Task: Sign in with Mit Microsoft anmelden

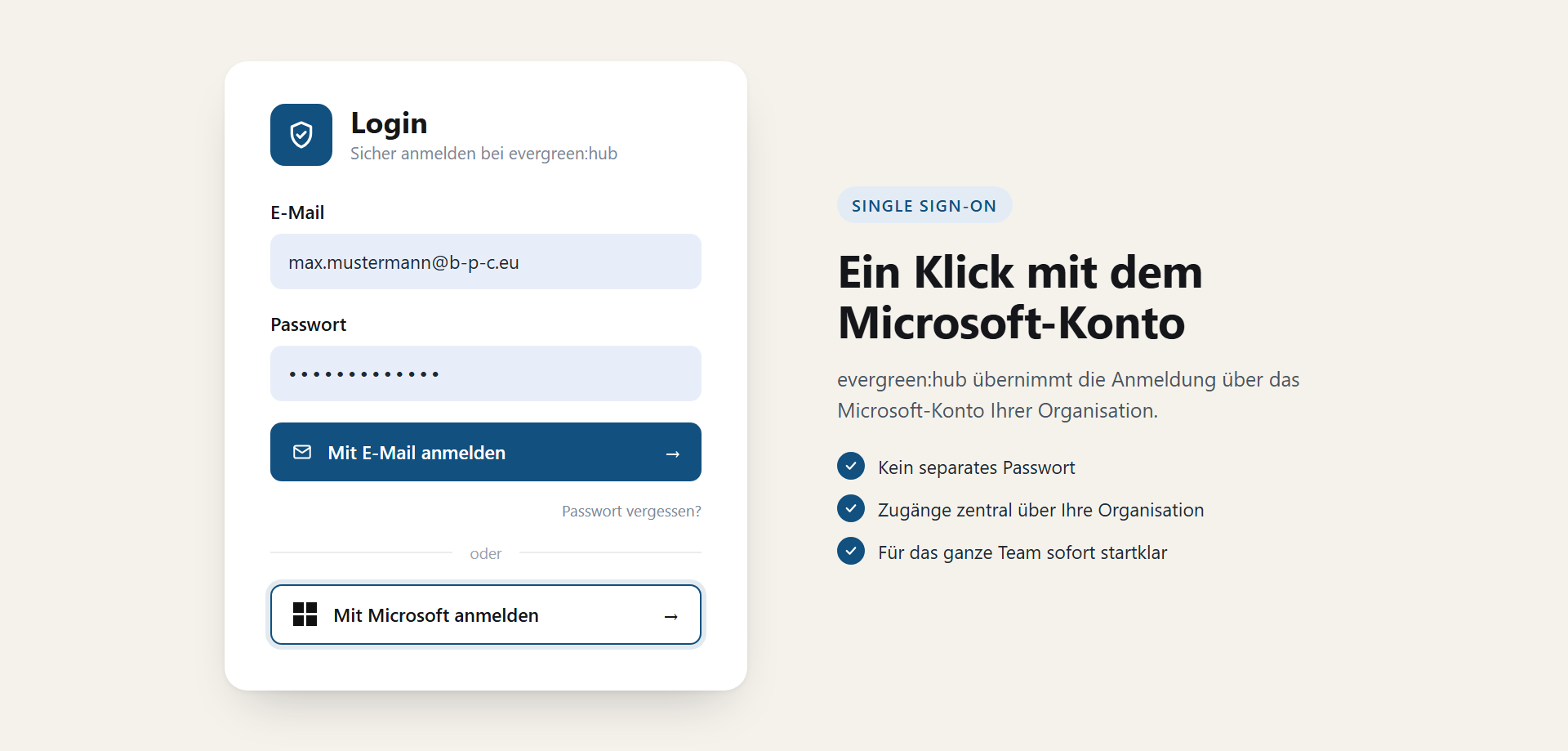Action: 486,615
